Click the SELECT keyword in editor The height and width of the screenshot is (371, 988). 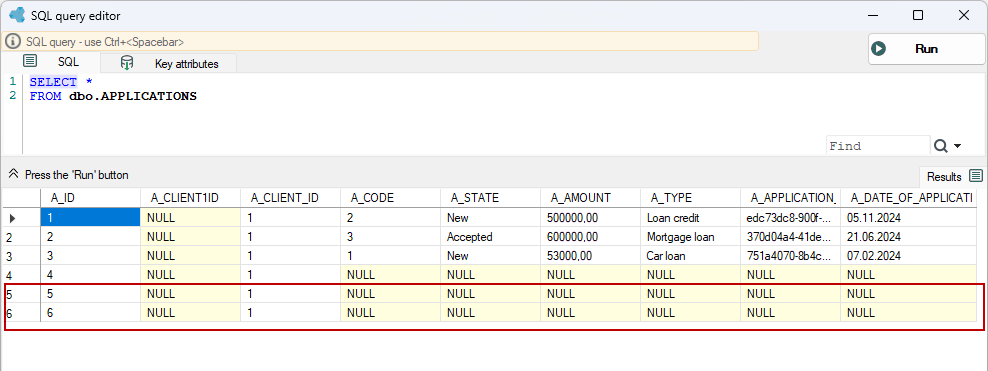pos(53,82)
